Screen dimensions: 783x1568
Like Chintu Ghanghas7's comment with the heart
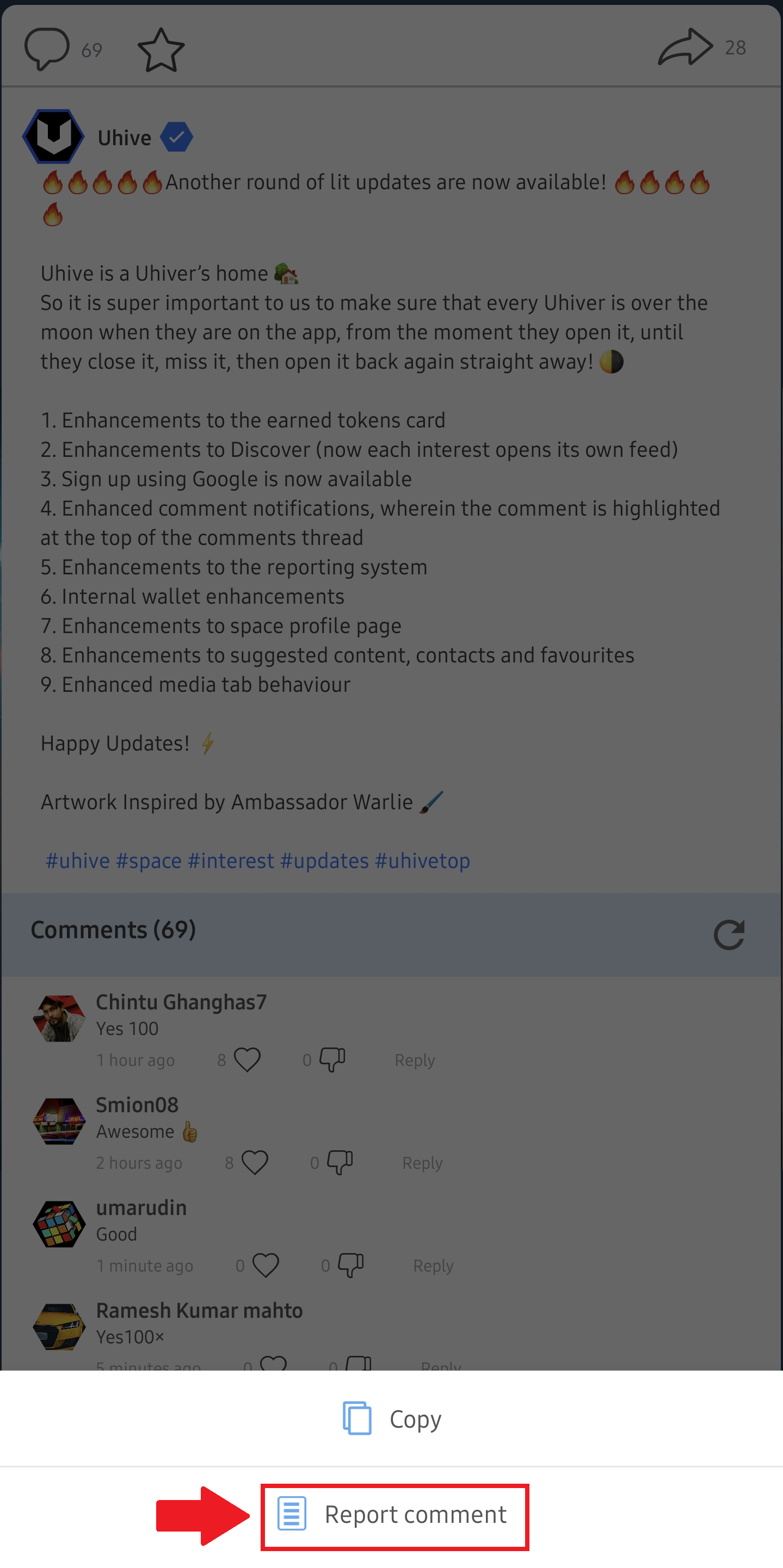(247, 1059)
